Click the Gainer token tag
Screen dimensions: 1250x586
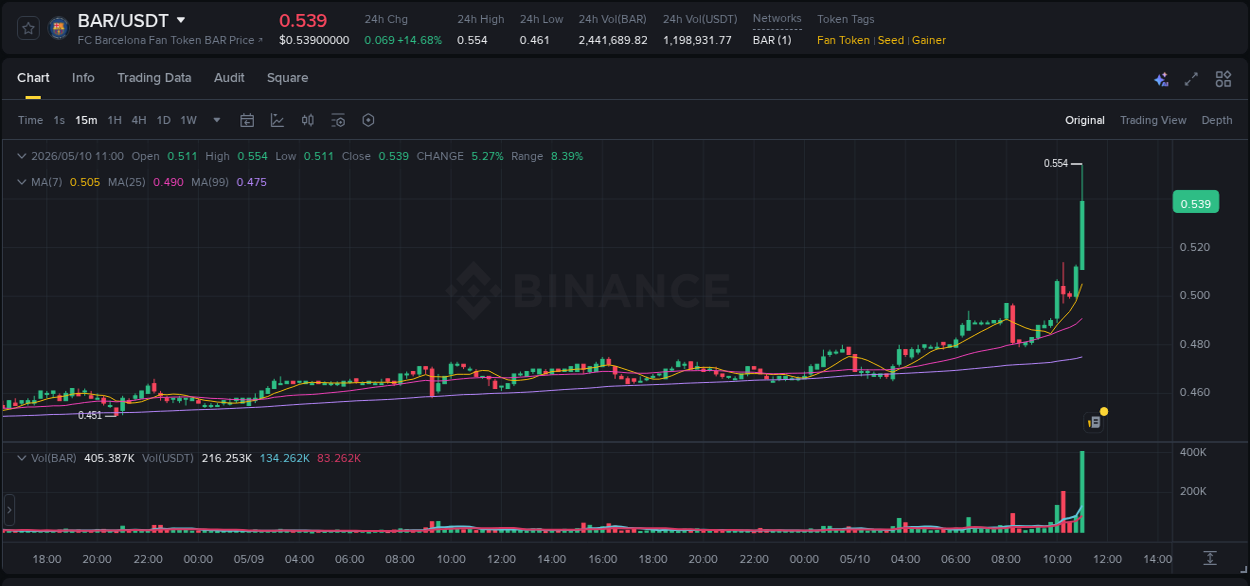point(929,40)
